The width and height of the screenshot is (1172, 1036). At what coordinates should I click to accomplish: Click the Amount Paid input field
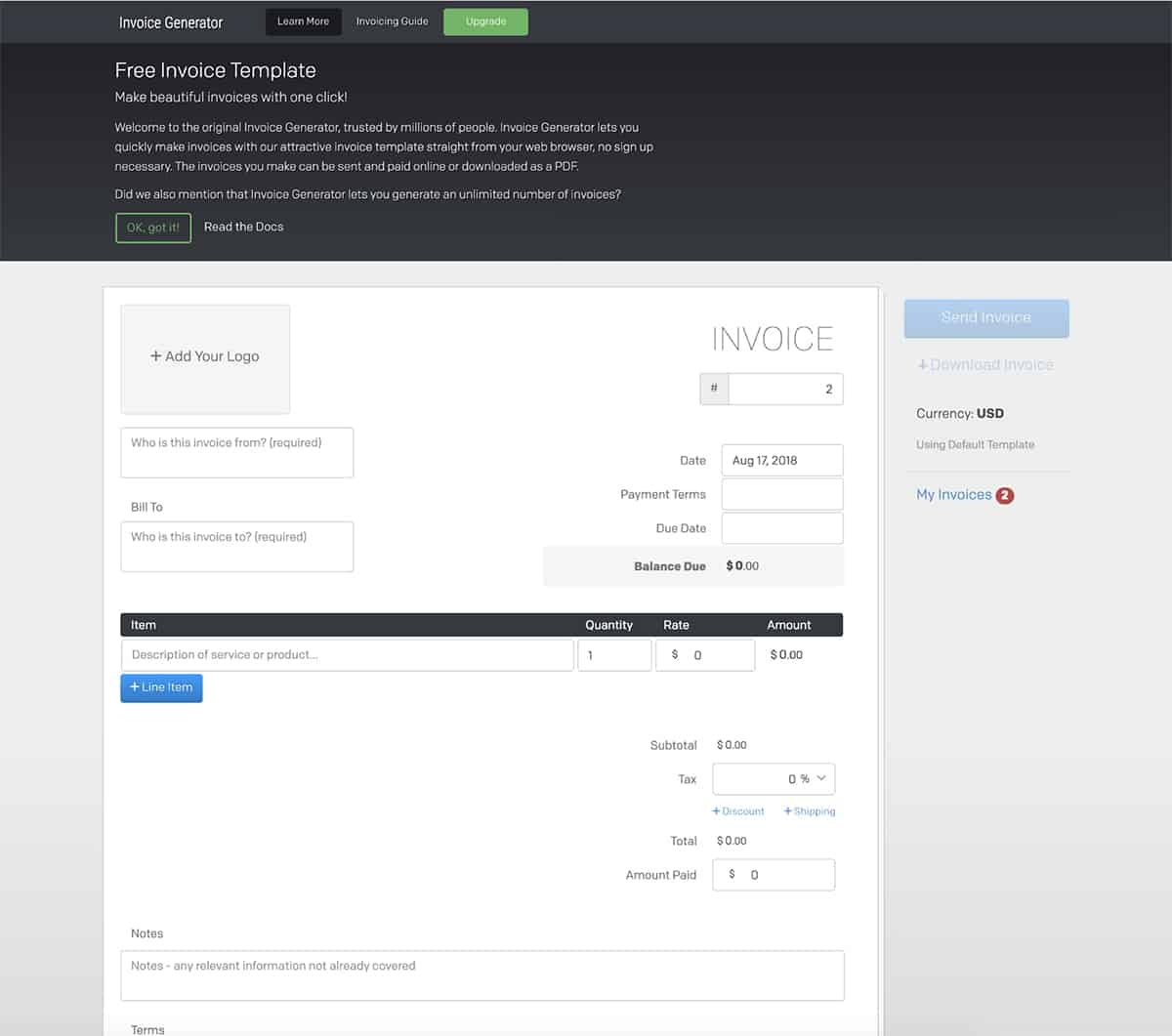click(774, 875)
